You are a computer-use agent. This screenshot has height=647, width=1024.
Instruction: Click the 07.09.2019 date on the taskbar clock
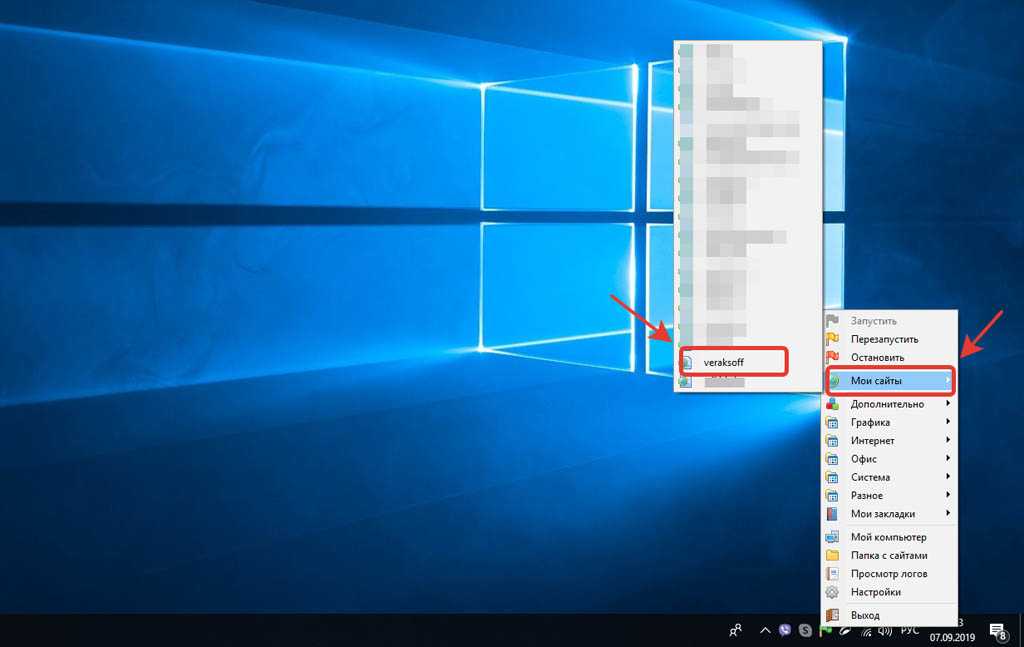tap(952, 637)
